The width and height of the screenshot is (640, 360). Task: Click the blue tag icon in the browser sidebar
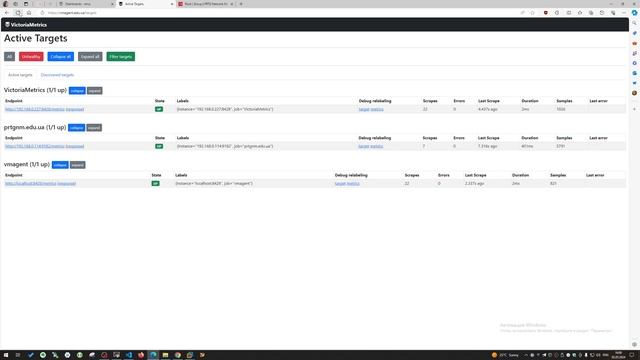click(x=635, y=33)
